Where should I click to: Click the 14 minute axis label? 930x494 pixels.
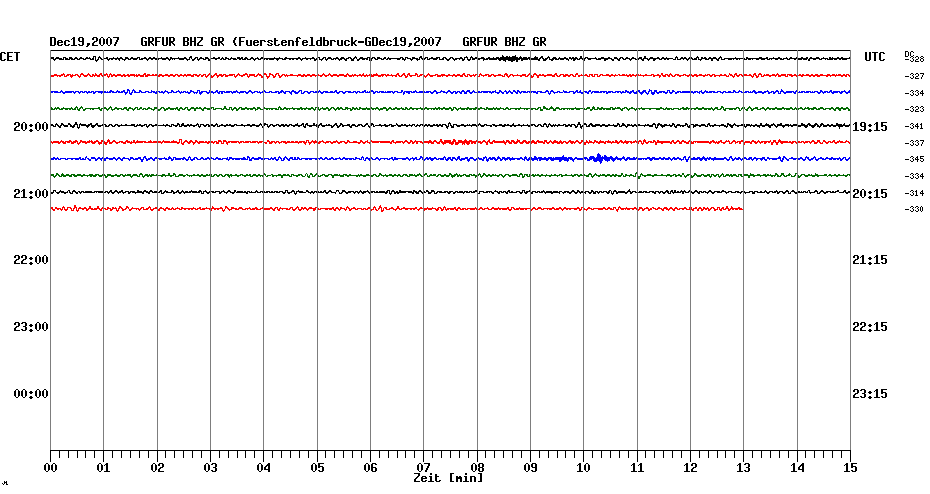point(797,468)
